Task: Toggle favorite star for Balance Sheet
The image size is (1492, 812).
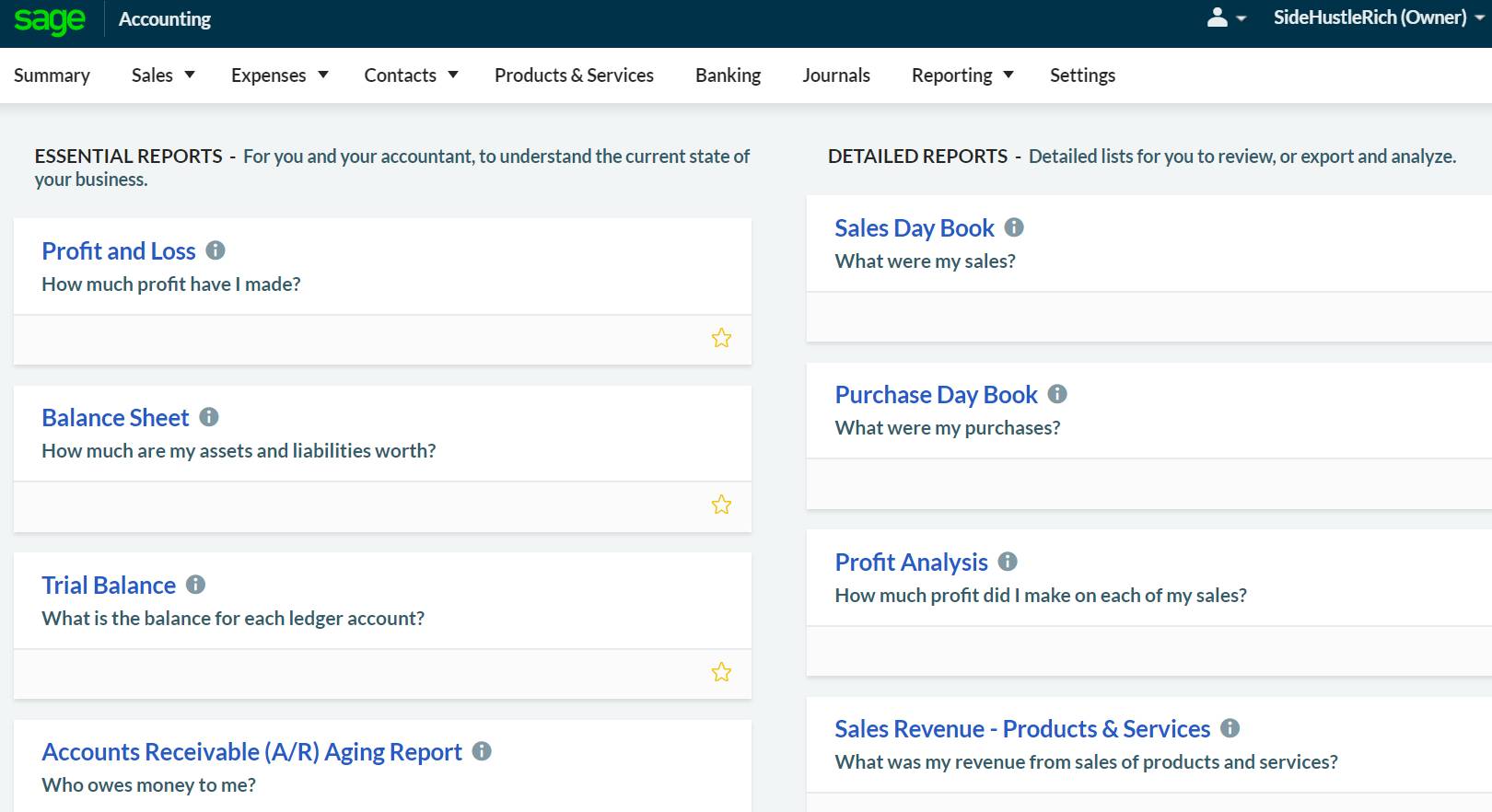Action: (x=721, y=505)
